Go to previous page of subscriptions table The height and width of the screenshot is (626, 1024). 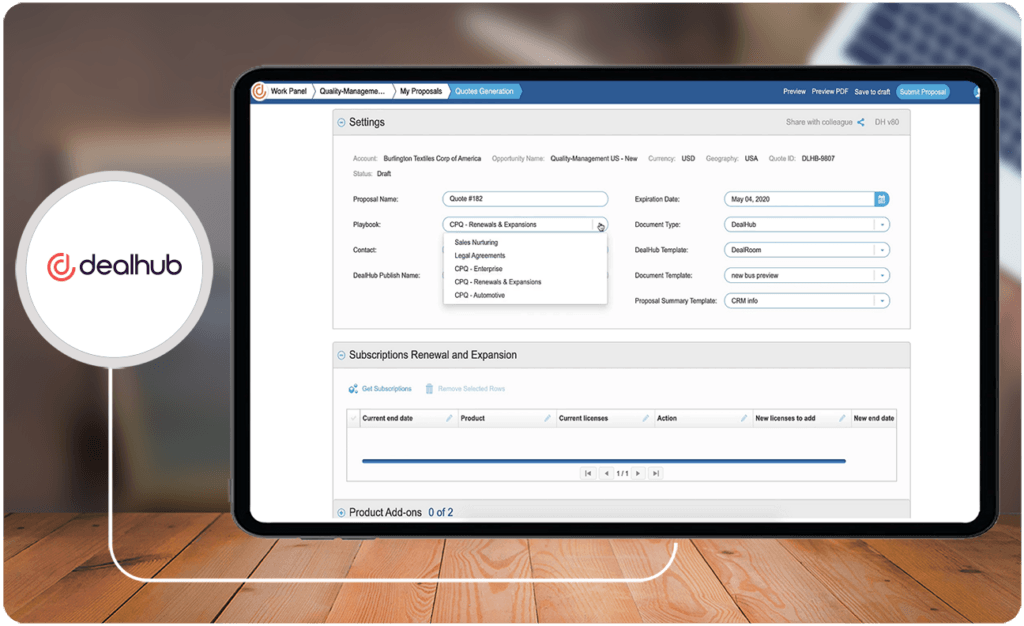(x=607, y=473)
